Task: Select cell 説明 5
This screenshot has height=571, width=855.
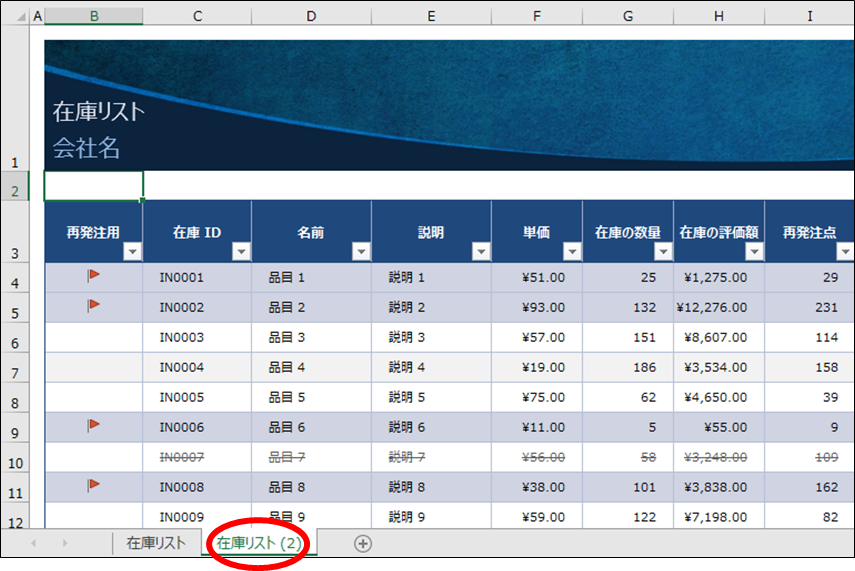Action: (x=431, y=398)
